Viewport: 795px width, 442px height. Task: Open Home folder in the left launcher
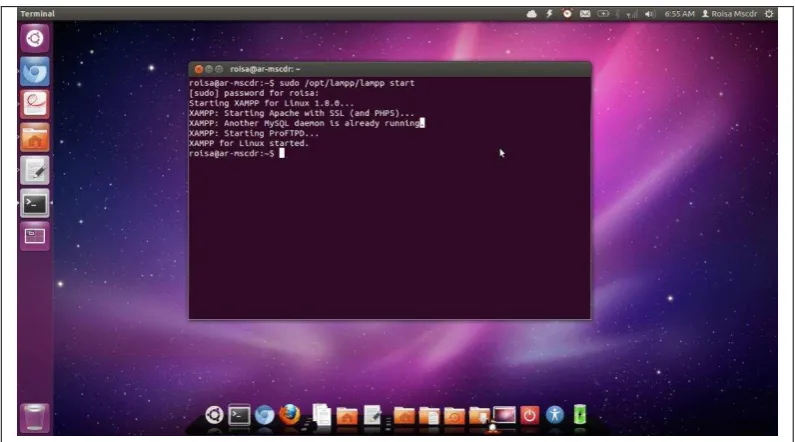[x=34, y=138]
